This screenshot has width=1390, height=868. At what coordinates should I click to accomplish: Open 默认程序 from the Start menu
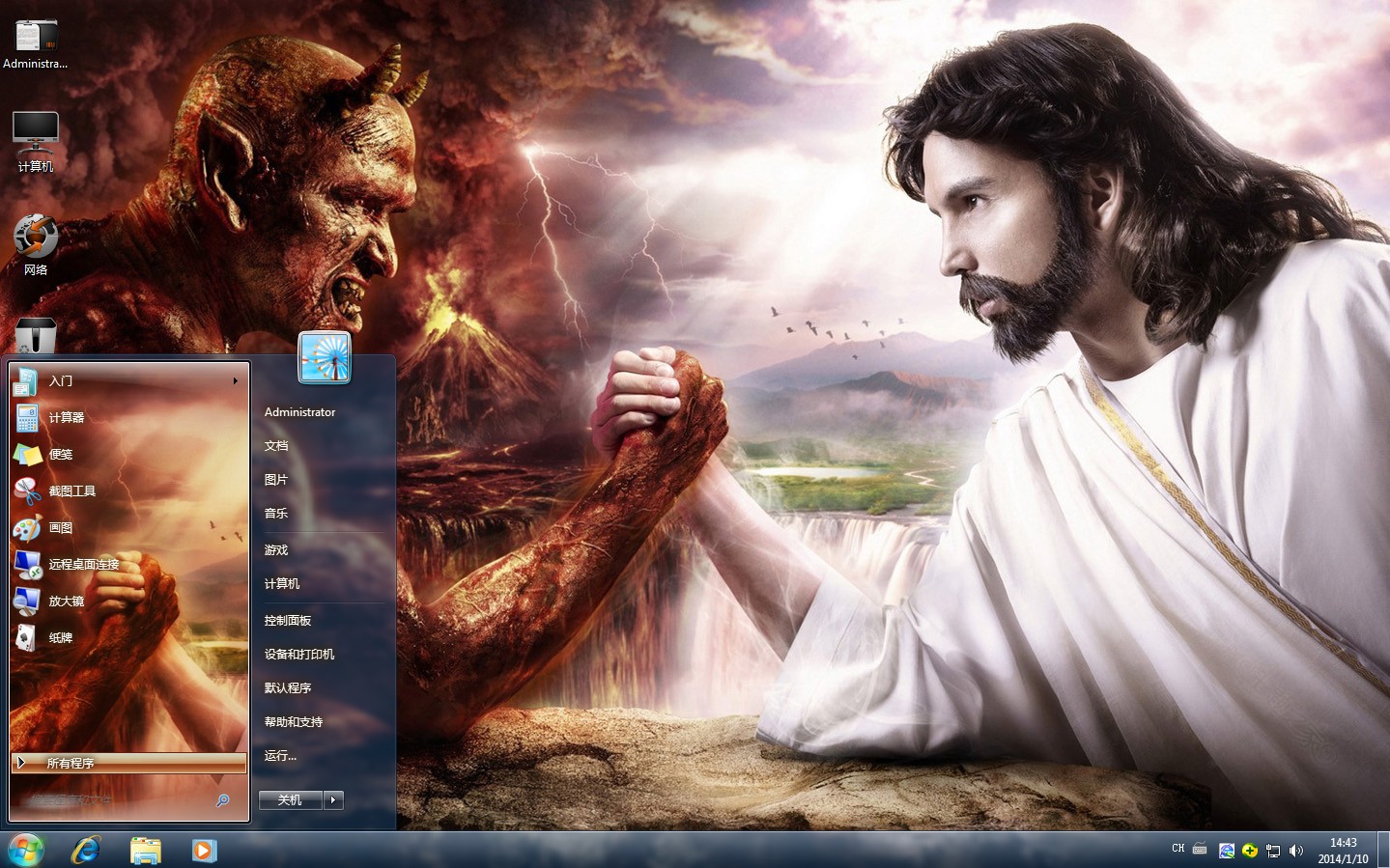pos(288,688)
